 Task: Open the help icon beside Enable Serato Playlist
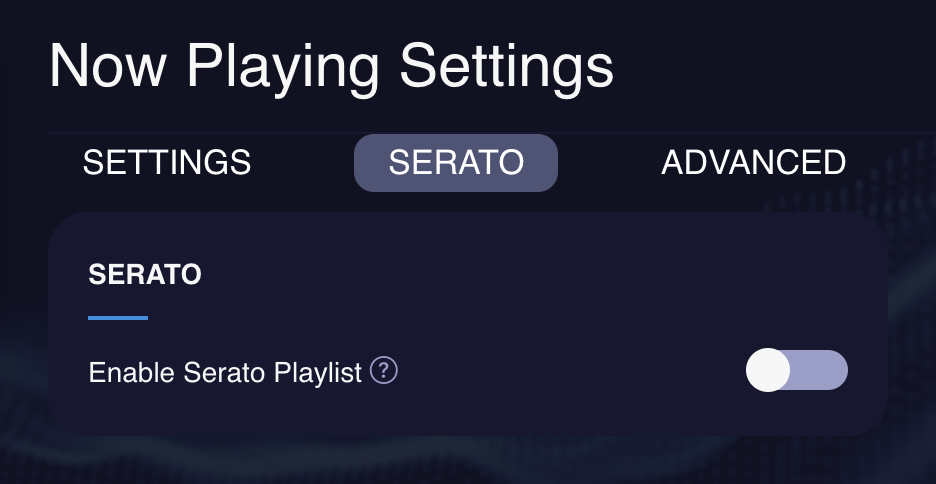tap(384, 371)
